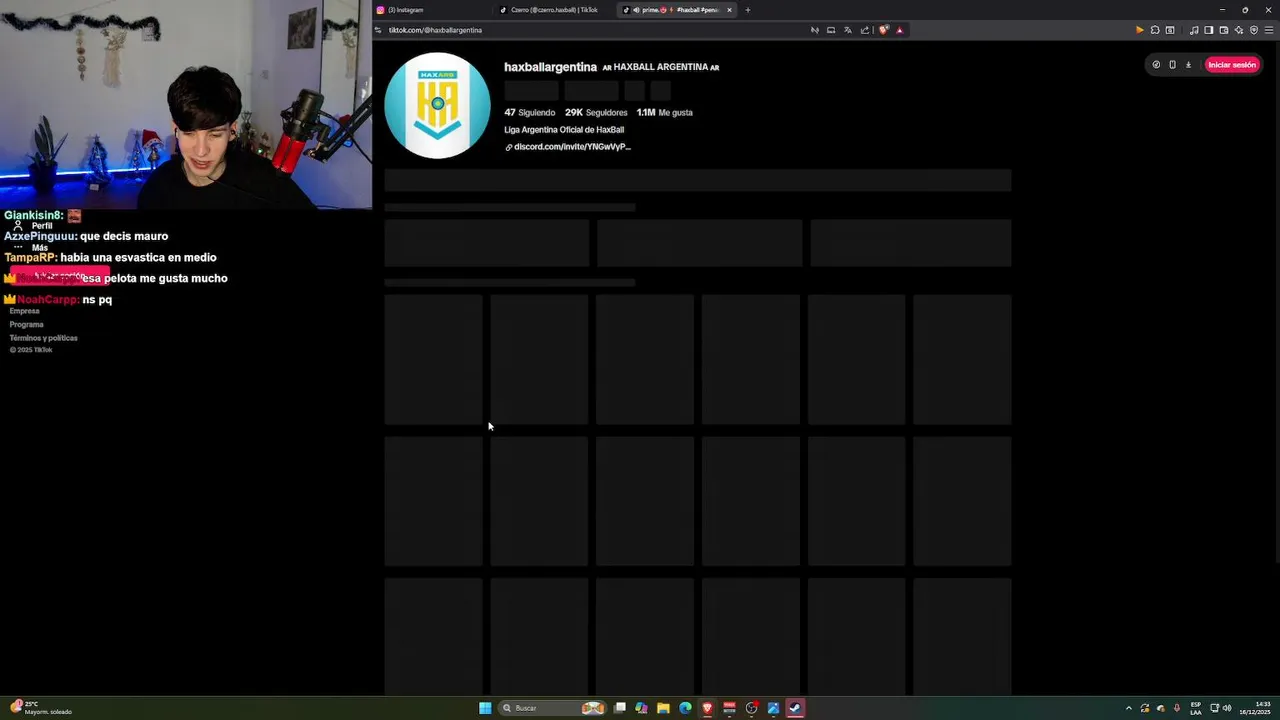Open Perfil in TikTok sidebar
1280x720 pixels.
(x=33, y=226)
